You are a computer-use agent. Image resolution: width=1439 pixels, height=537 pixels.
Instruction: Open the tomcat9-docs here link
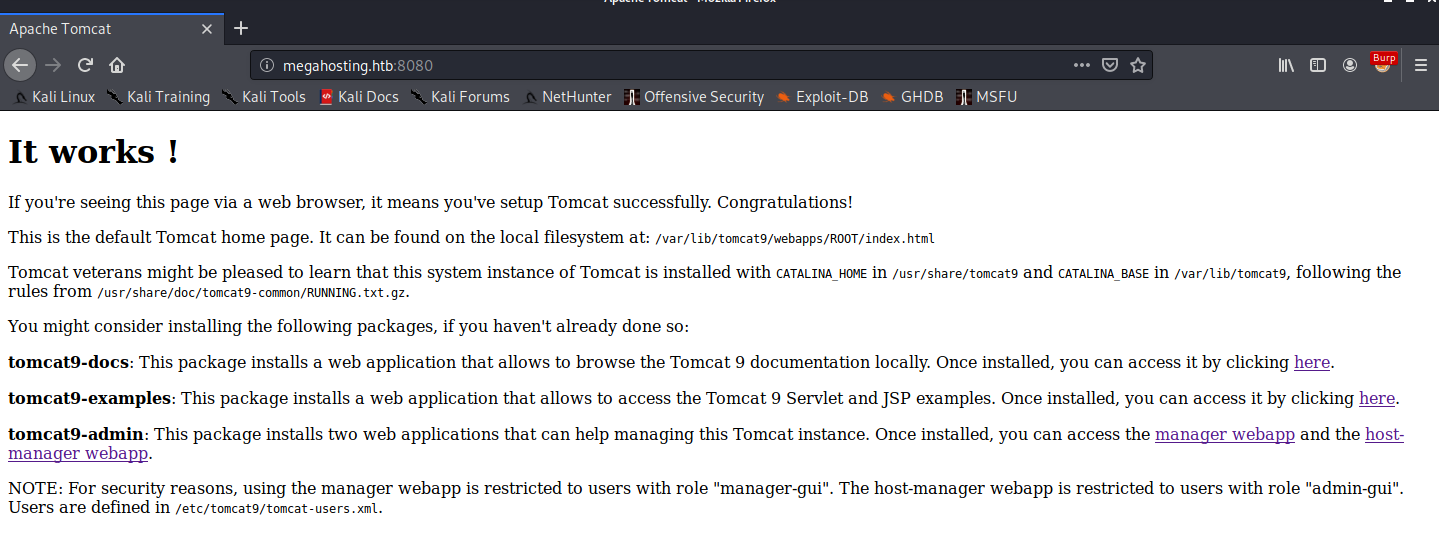(x=1312, y=362)
